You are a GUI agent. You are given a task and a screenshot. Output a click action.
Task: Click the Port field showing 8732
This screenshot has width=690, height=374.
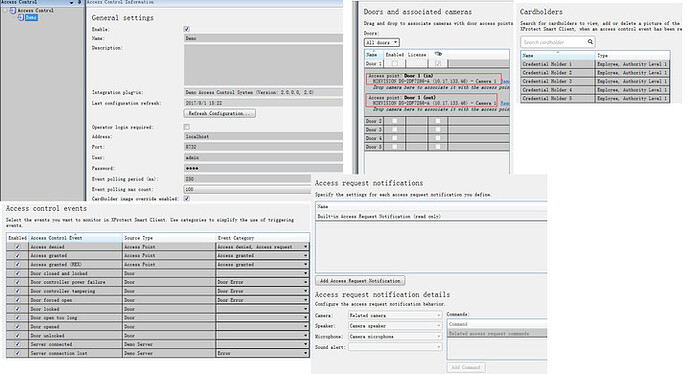263,147
